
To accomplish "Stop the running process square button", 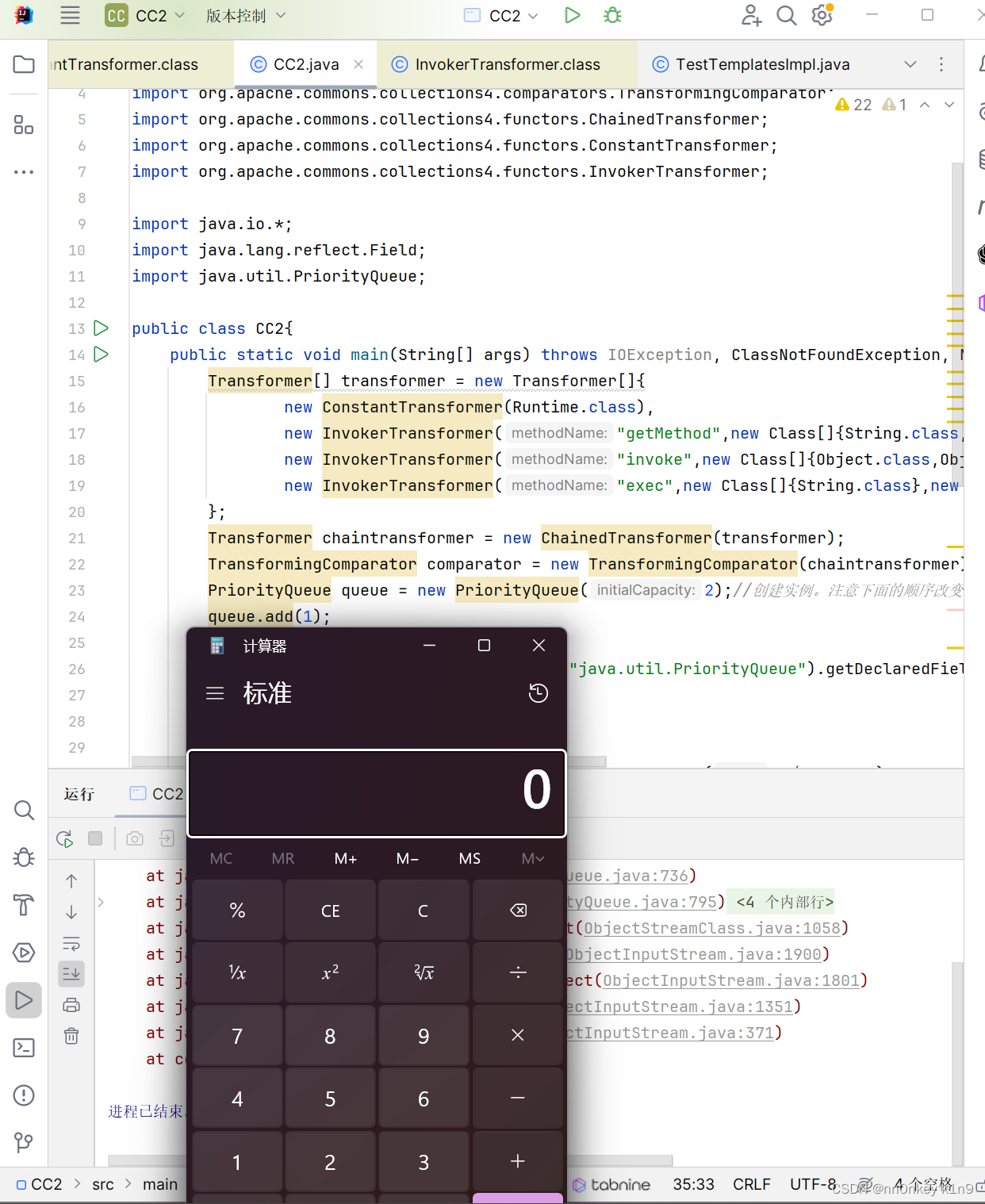I will click(95, 838).
